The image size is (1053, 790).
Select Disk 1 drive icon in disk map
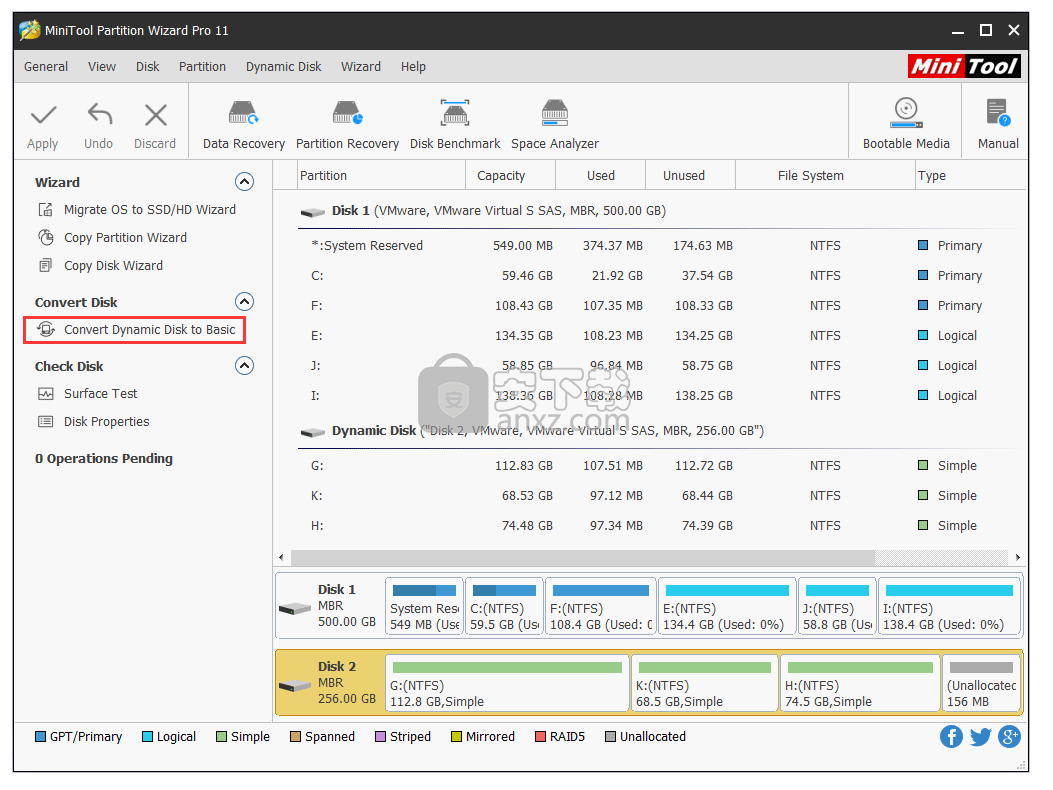coord(295,609)
